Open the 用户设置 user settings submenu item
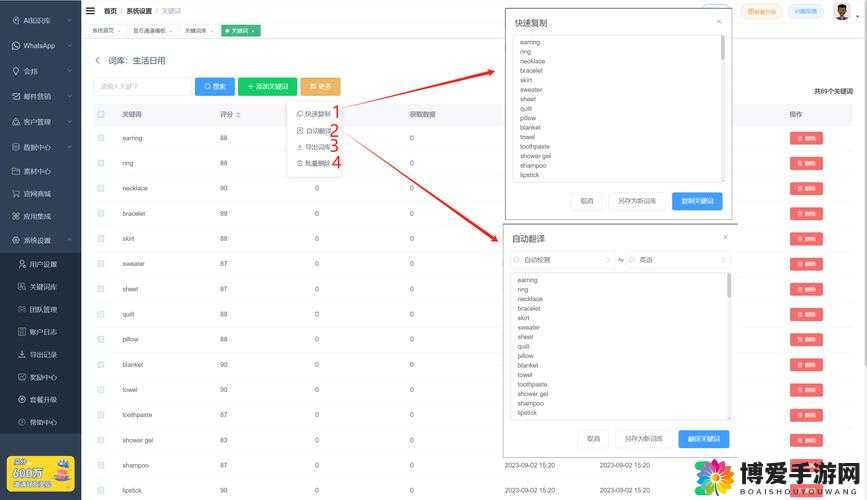The image size is (867, 500). tap(40, 264)
